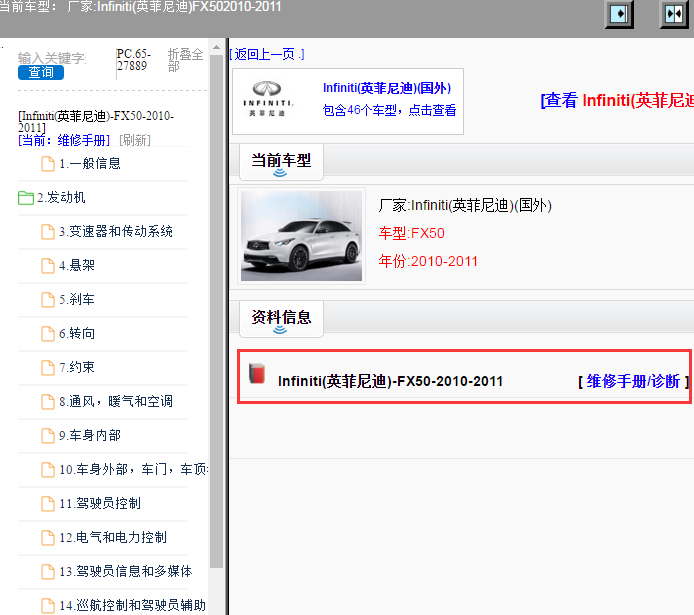Click 包含46个车型，点击查看 link
Image resolution: width=694 pixels, height=615 pixels.
tap(389, 110)
